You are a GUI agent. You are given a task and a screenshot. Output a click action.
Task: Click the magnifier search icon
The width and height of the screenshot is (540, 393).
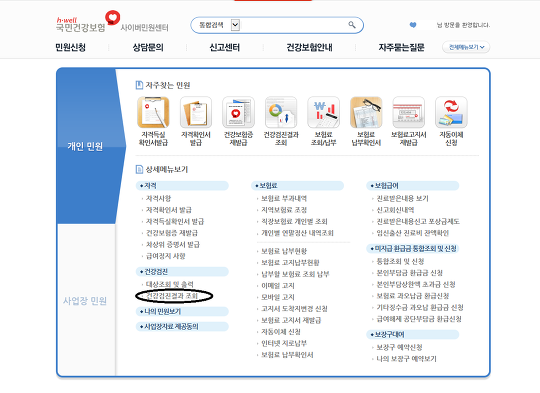click(x=352, y=25)
